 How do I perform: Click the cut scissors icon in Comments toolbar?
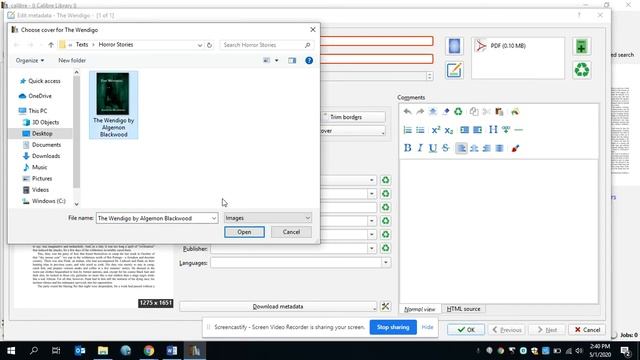click(x=486, y=111)
